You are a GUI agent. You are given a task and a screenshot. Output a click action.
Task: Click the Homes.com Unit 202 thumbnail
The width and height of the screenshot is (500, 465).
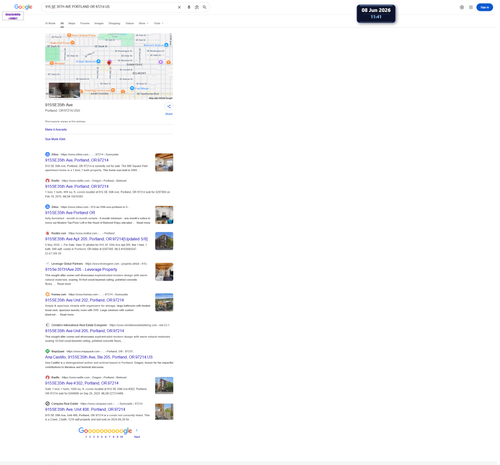coord(164,302)
